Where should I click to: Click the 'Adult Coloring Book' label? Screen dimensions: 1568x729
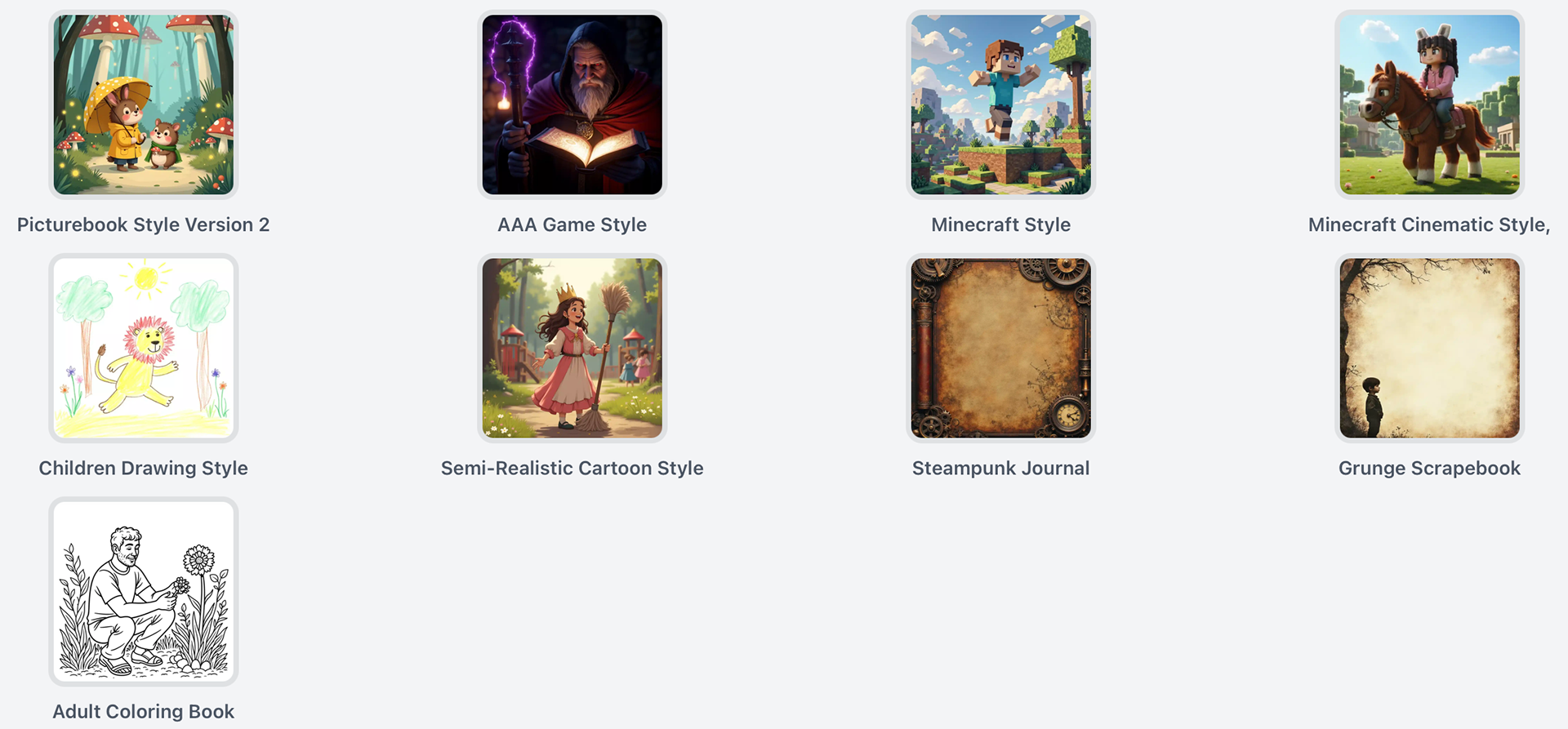(144, 711)
